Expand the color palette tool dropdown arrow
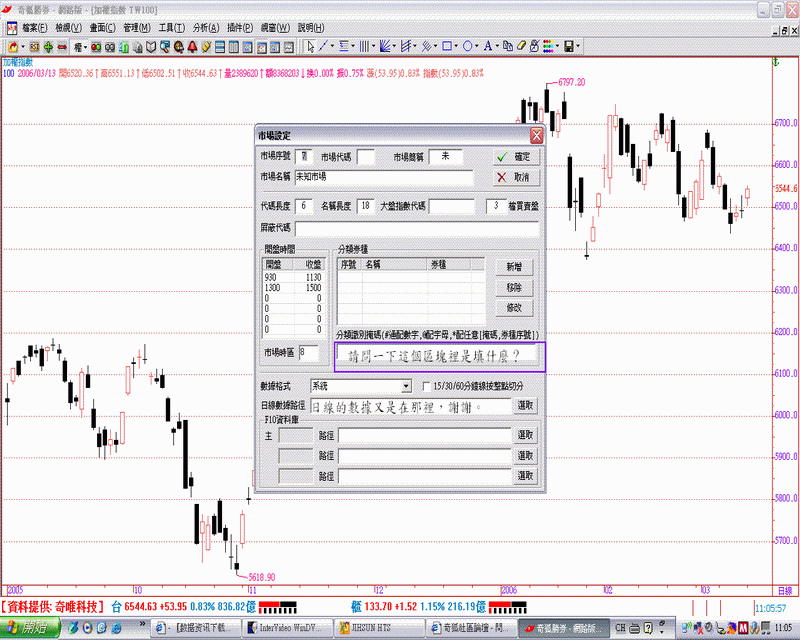 tap(556, 46)
